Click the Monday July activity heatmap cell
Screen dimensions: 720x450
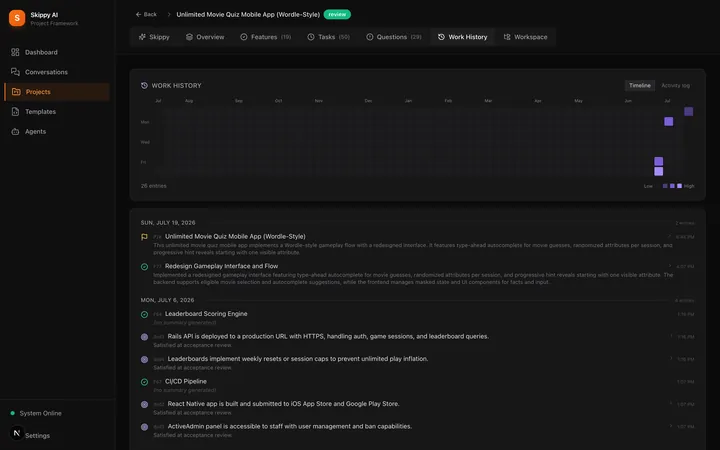669,121
